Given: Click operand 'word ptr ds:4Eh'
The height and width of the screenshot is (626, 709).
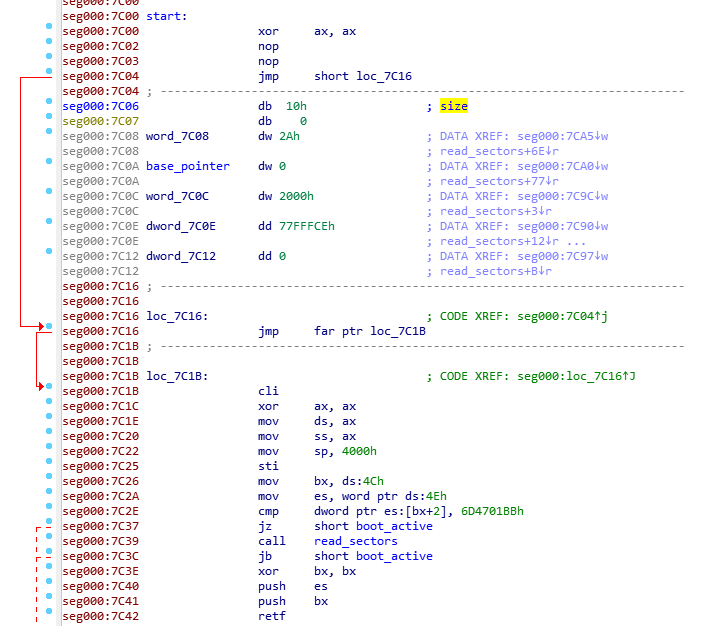Looking at the screenshot, I should click(394, 497).
